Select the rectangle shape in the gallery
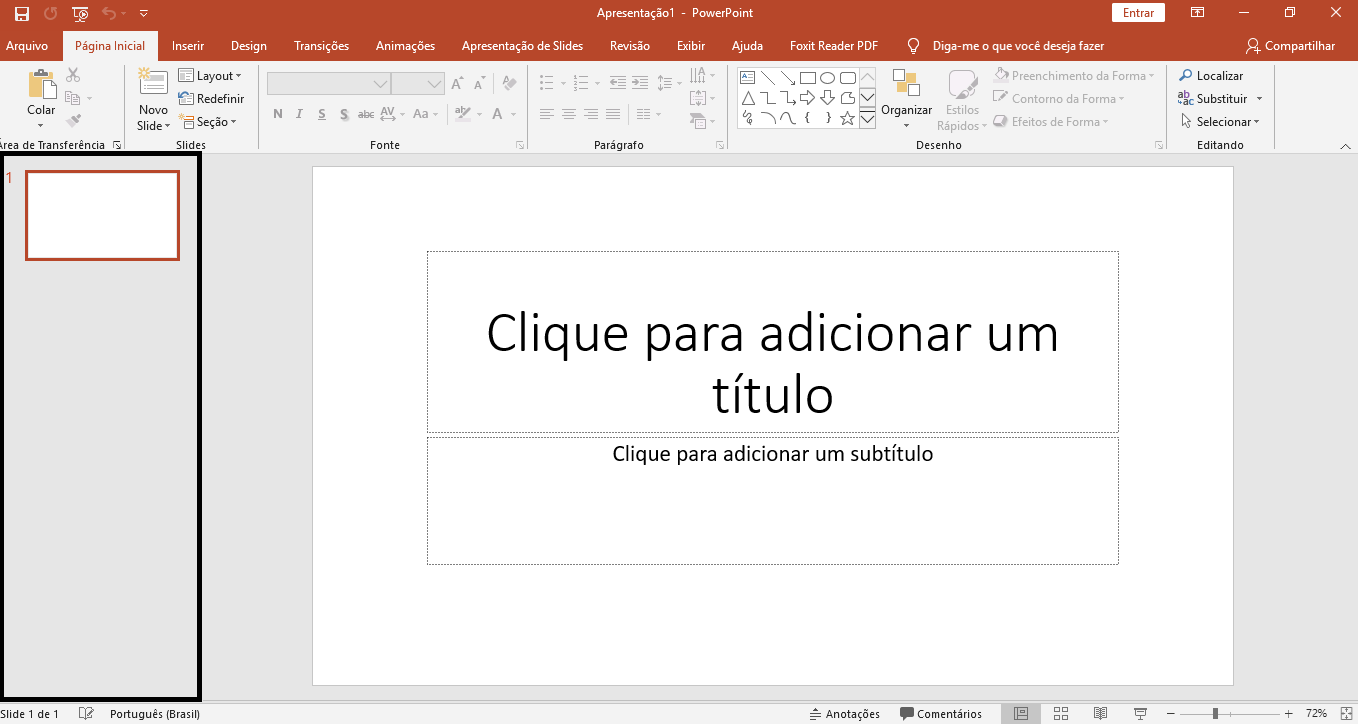The height and width of the screenshot is (724, 1358). pyautogui.click(x=807, y=77)
